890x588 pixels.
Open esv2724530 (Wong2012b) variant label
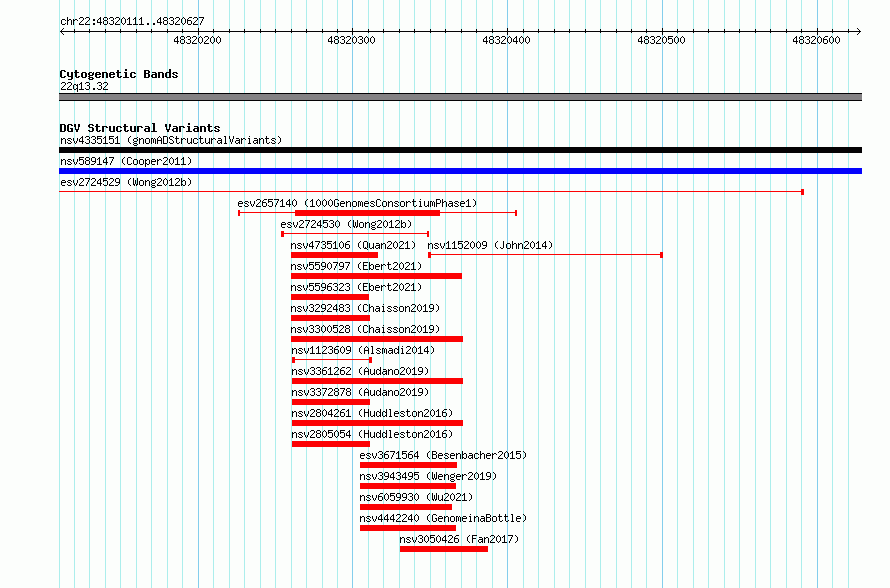(346, 224)
